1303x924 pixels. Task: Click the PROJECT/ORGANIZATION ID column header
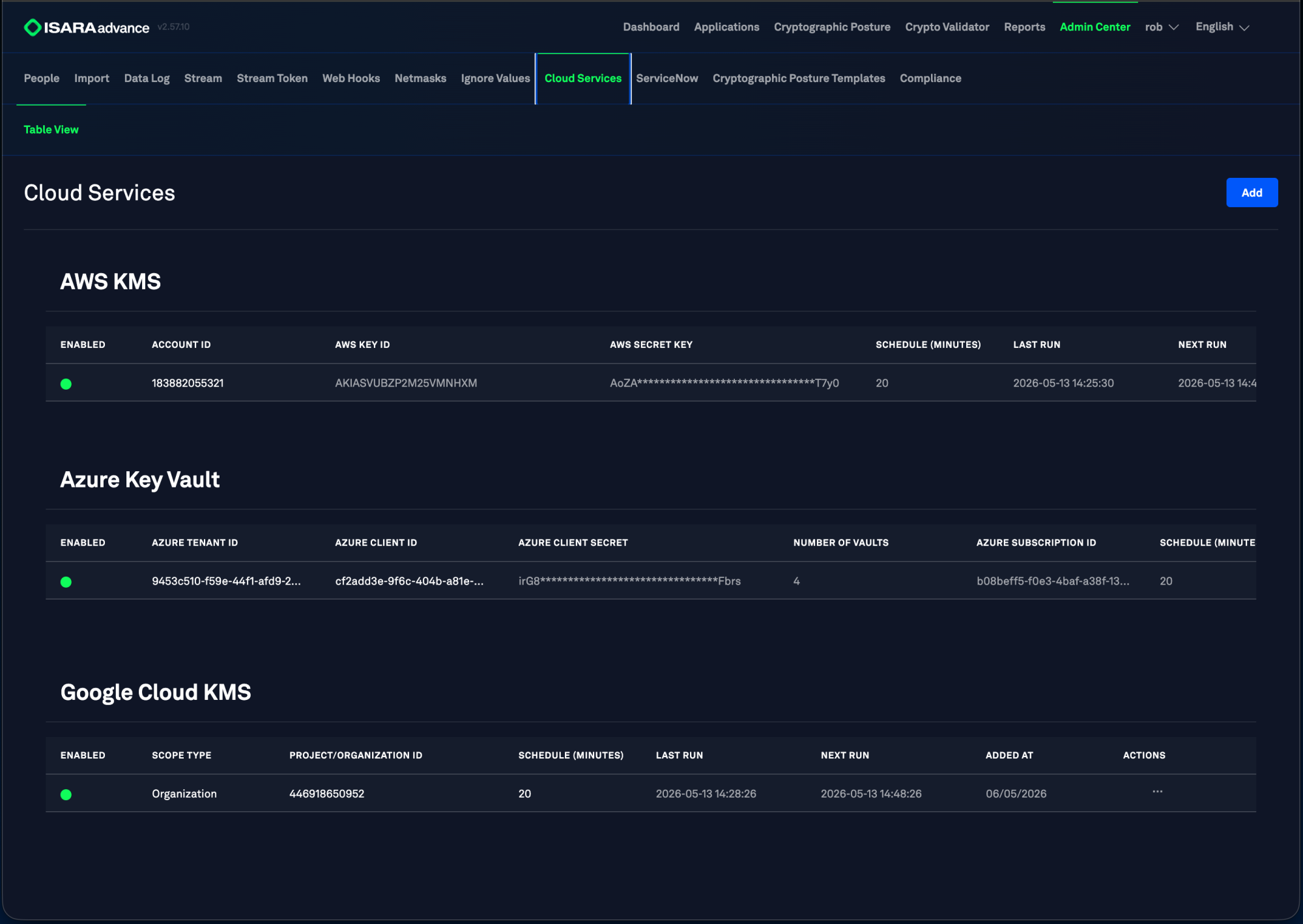point(356,755)
